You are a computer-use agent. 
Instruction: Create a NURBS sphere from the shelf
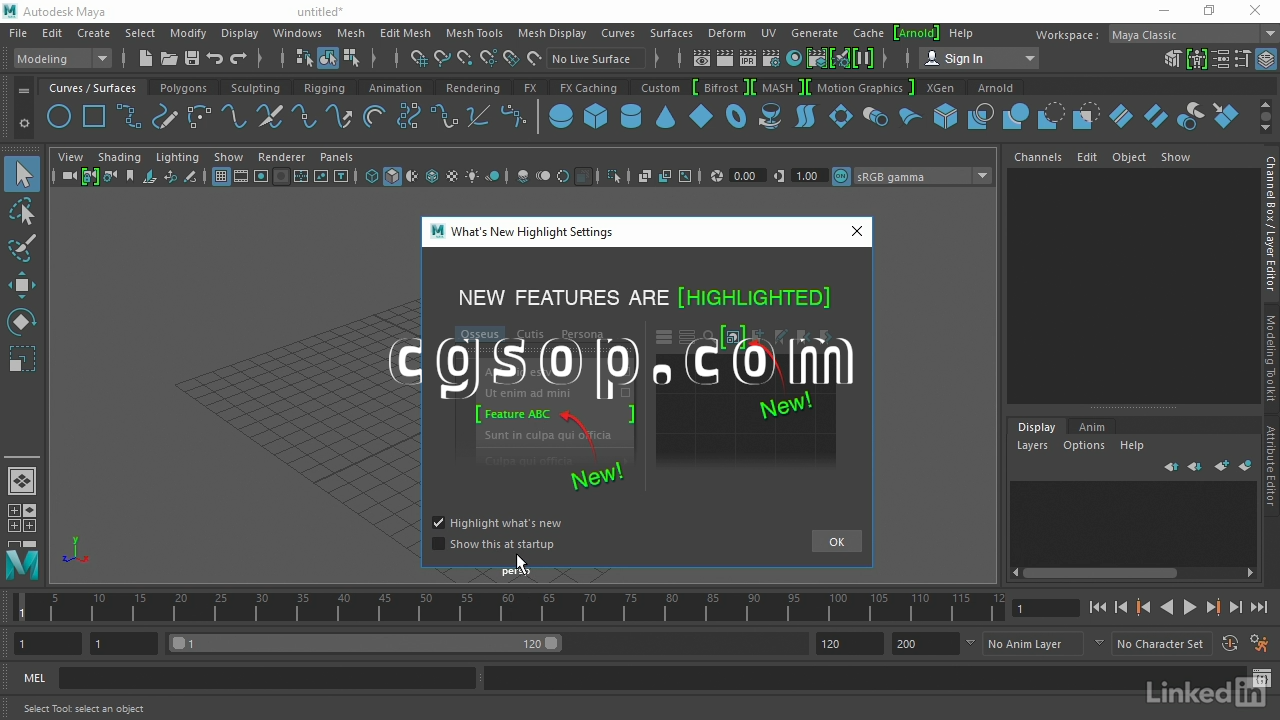(561, 117)
